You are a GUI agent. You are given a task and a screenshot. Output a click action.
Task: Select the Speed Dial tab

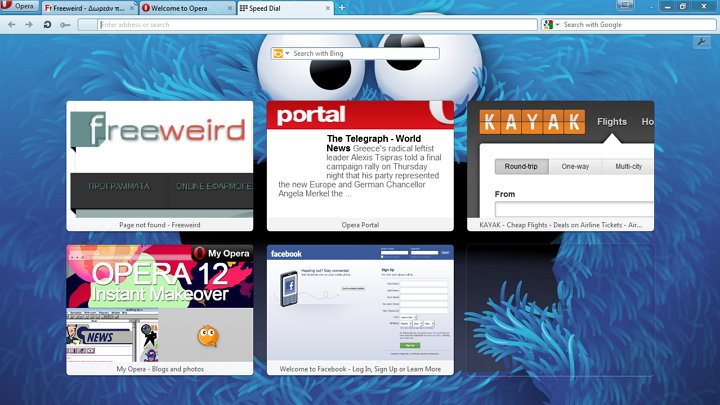point(285,8)
